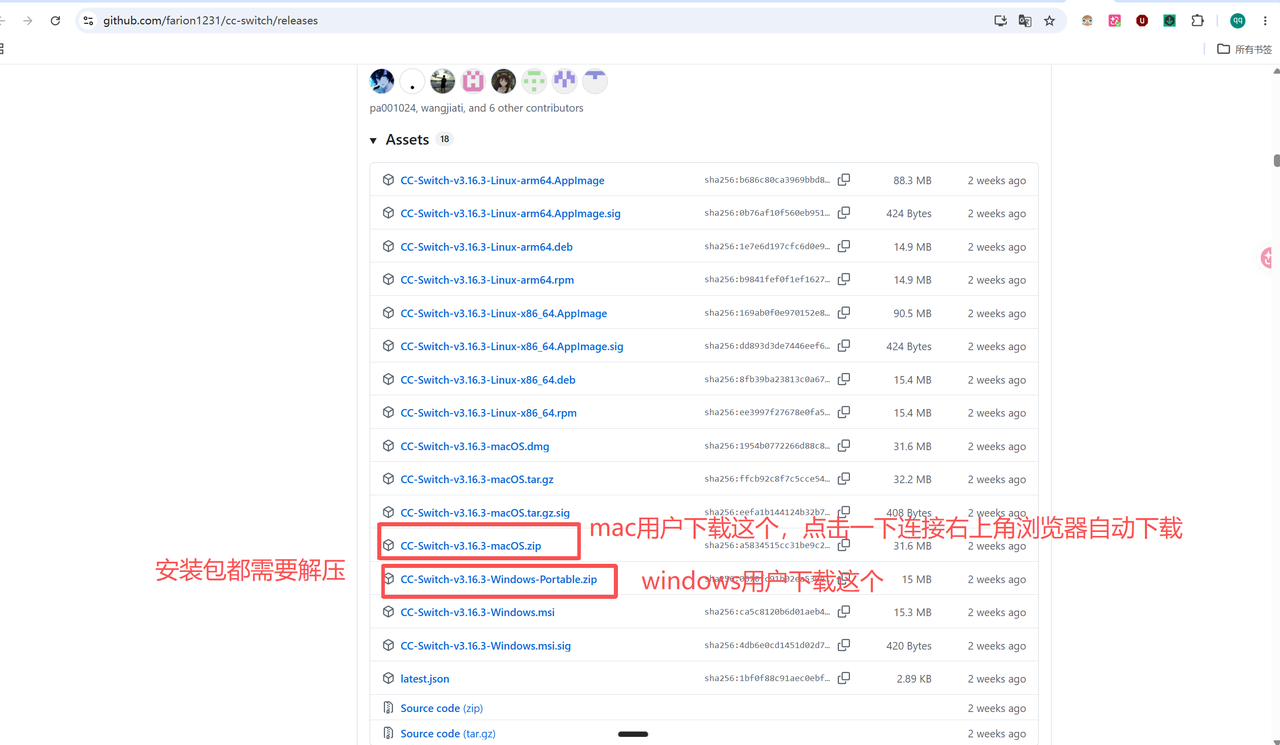Screen dimensions: 1280x745
Task: Click the red U extension icon
Action: (x=1141, y=20)
